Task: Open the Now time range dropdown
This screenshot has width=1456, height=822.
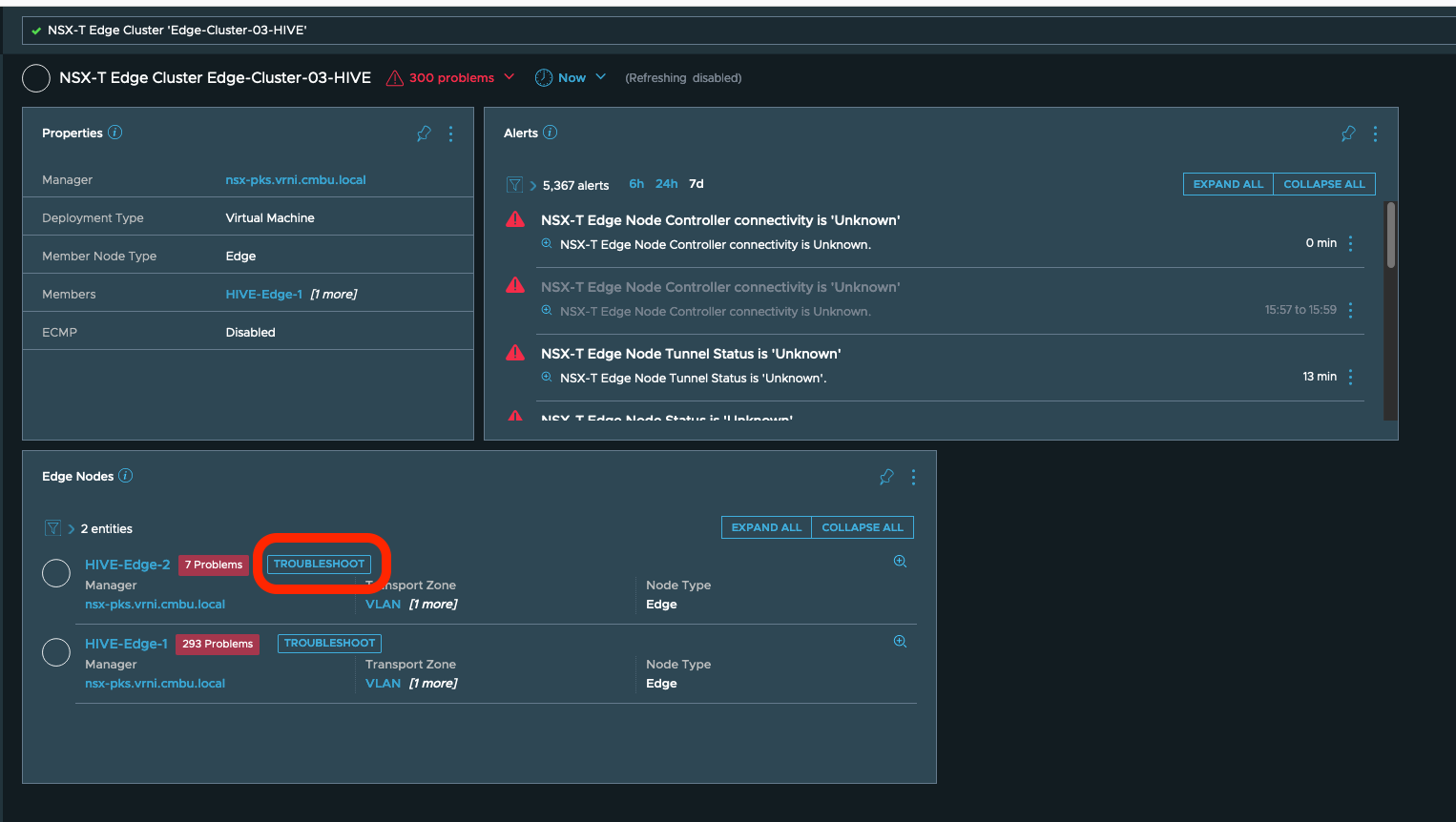Action: coord(600,77)
